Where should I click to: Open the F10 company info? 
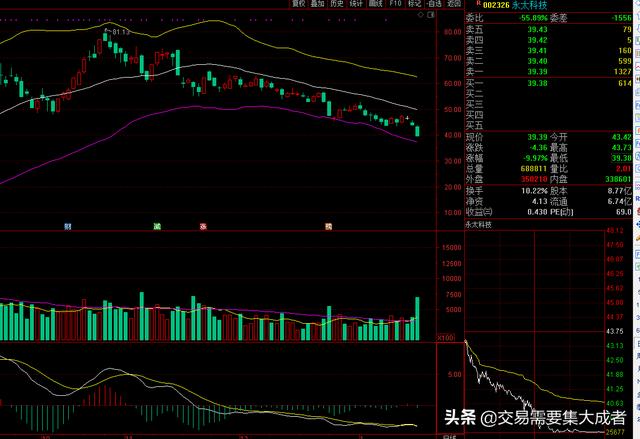[395, 4]
